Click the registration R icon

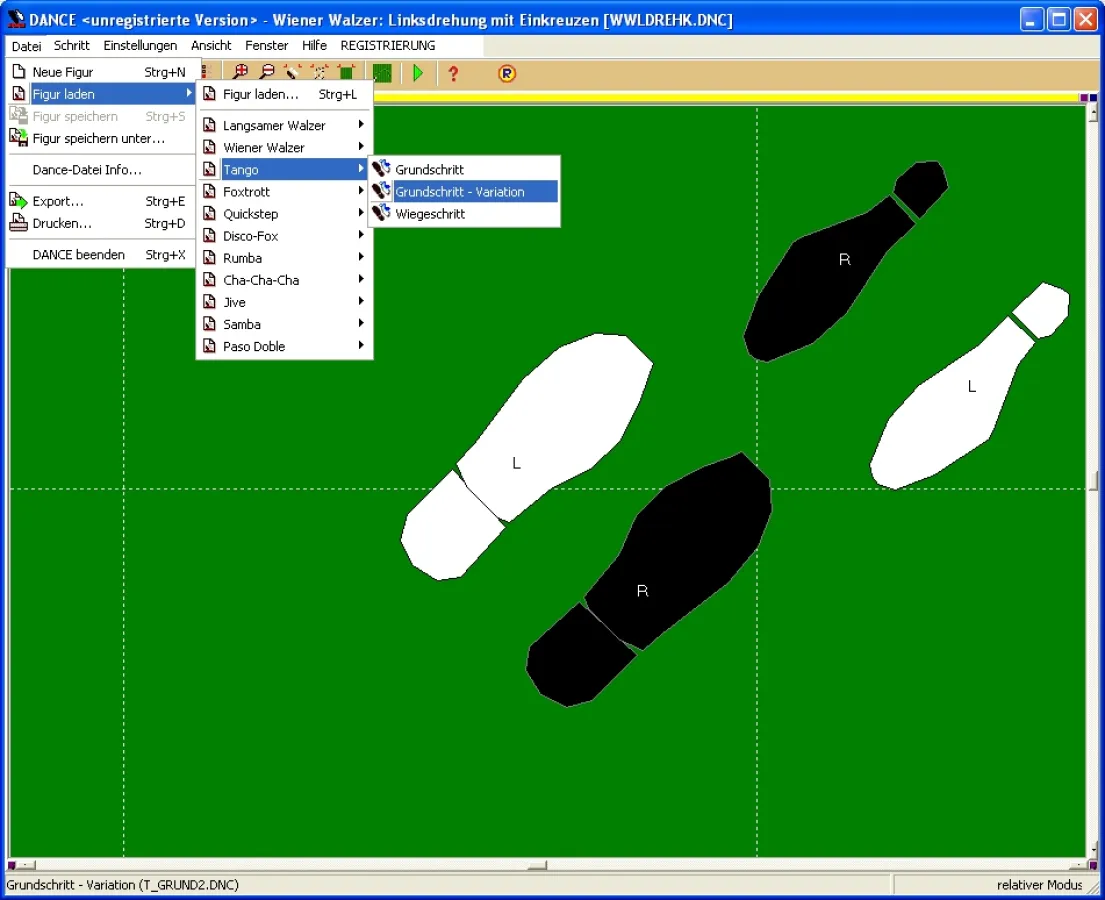507,73
